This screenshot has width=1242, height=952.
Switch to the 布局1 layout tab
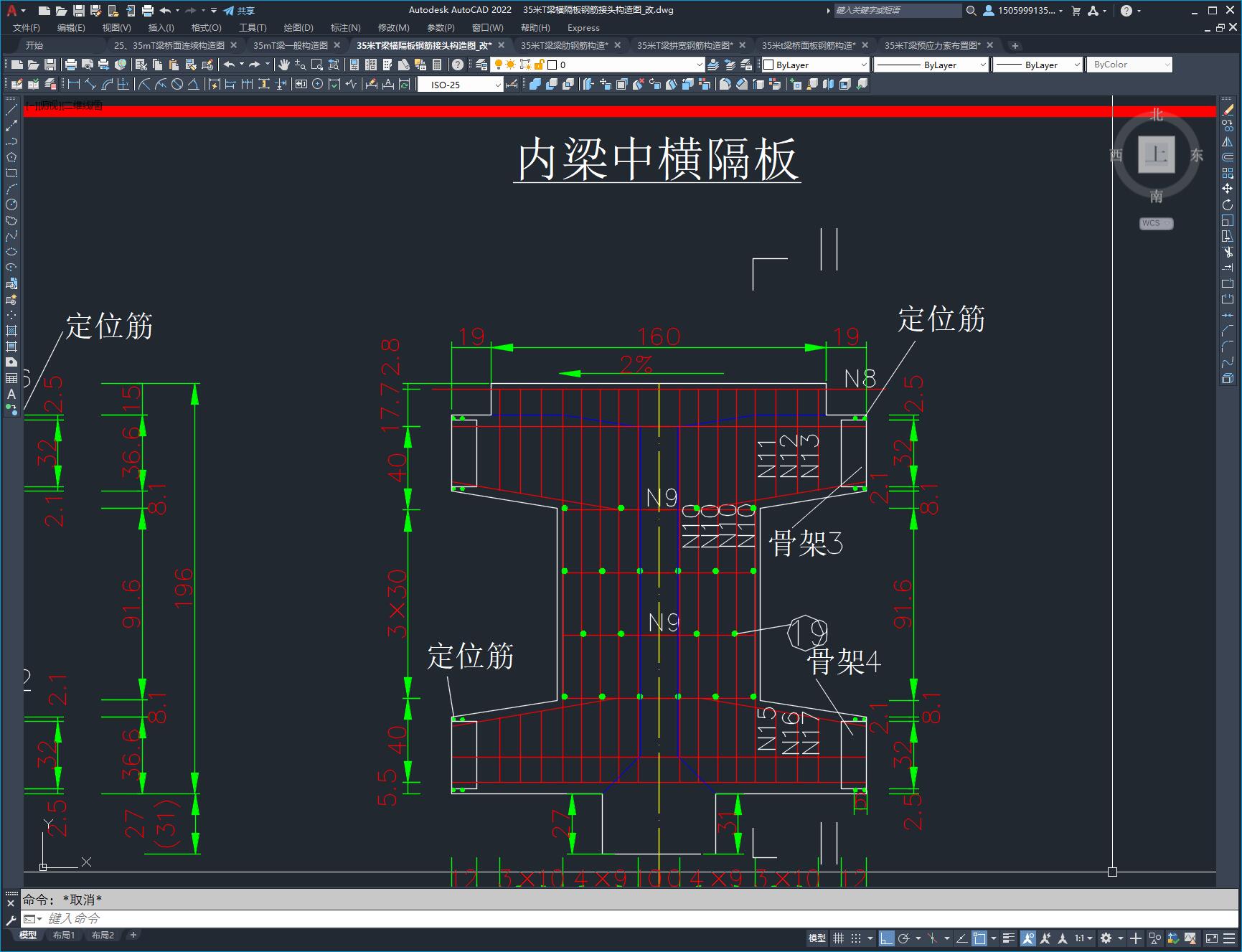tap(63, 935)
